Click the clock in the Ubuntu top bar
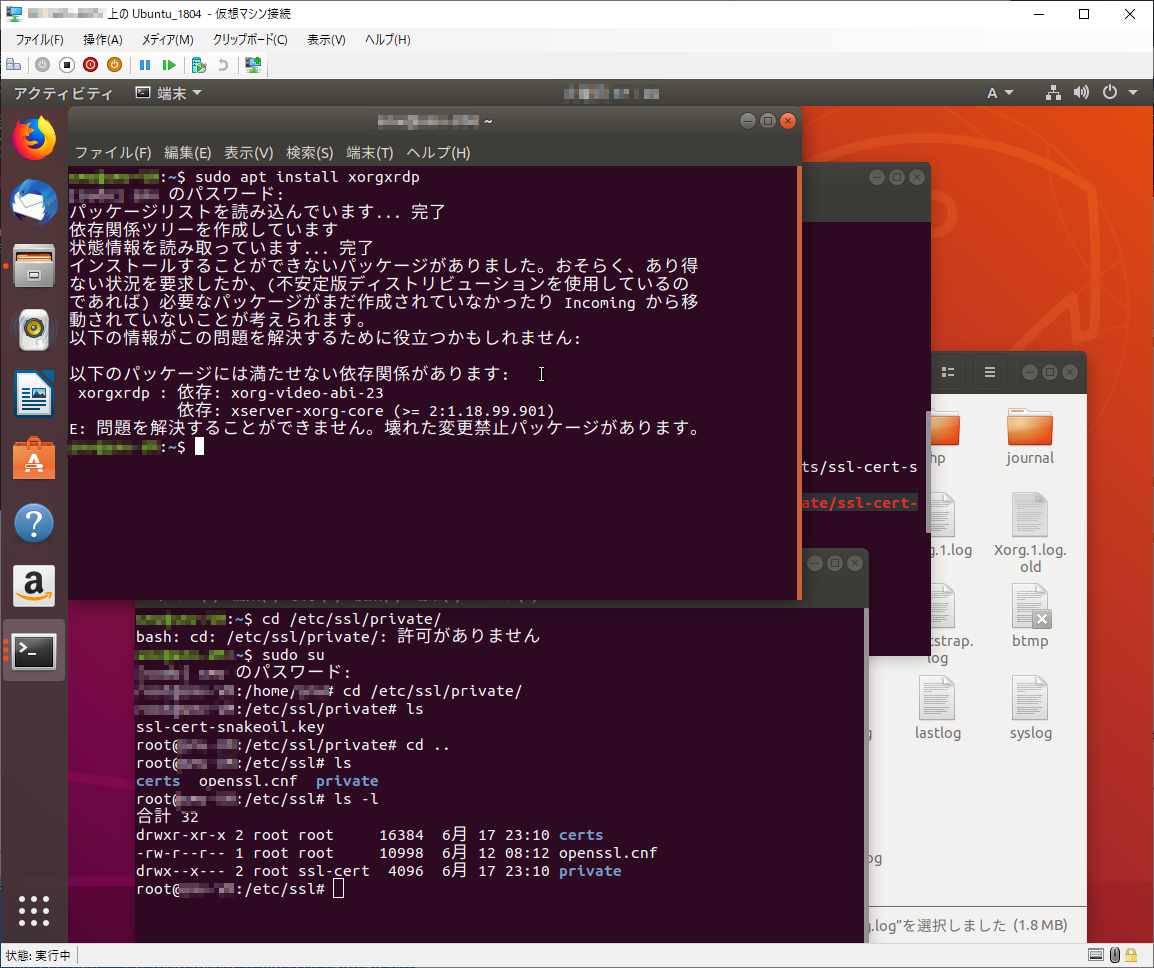The image size is (1154, 968). pos(611,93)
